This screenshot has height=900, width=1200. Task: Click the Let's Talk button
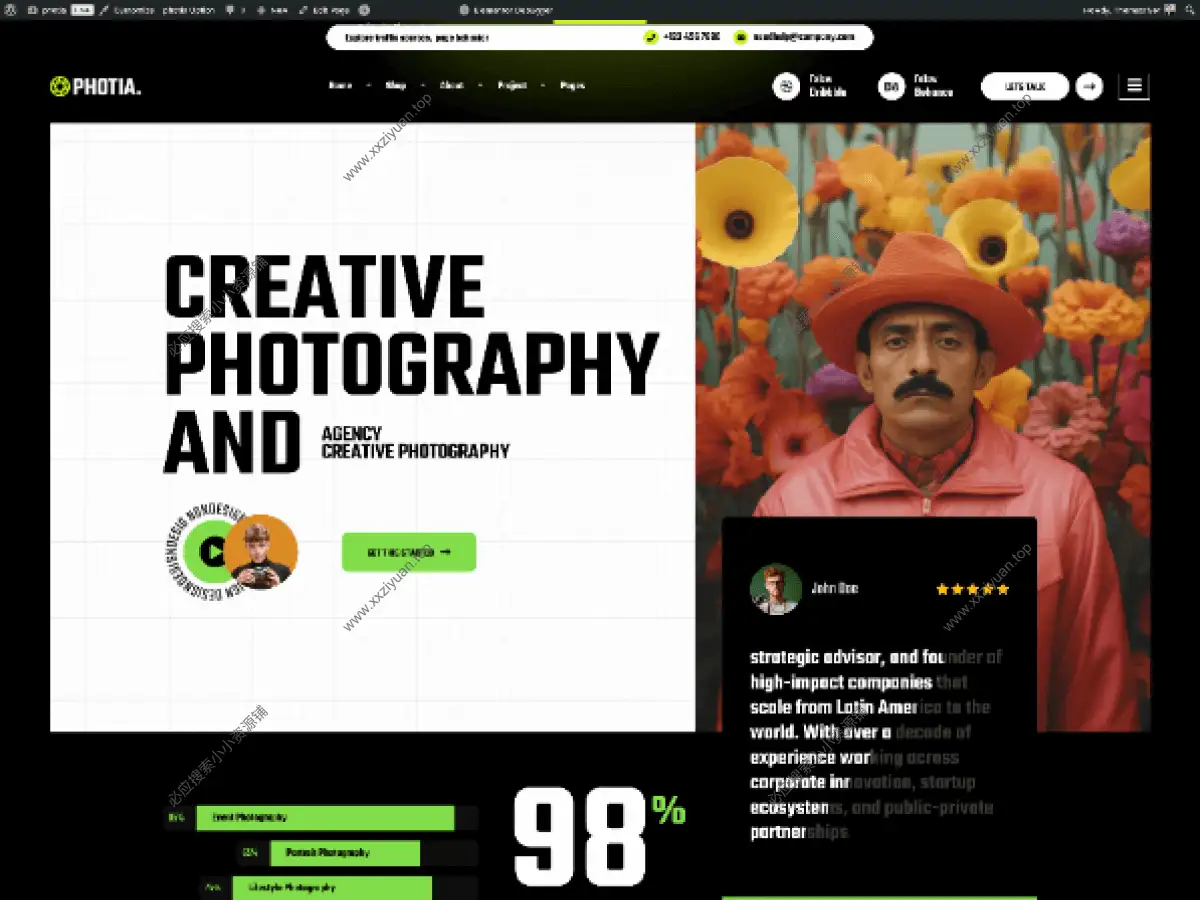(x=1024, y=86)
